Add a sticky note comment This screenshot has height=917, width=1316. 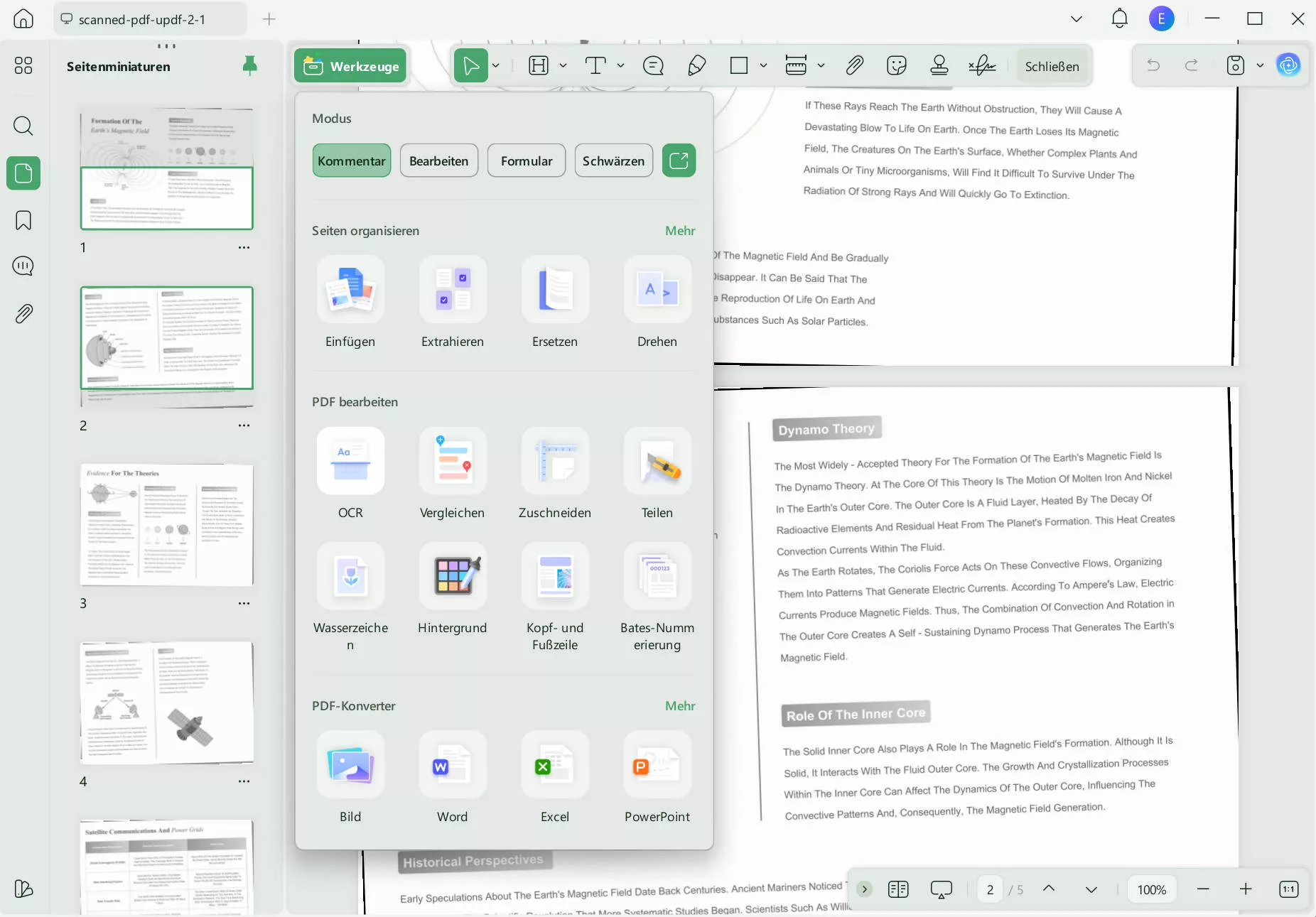point(653,66)
